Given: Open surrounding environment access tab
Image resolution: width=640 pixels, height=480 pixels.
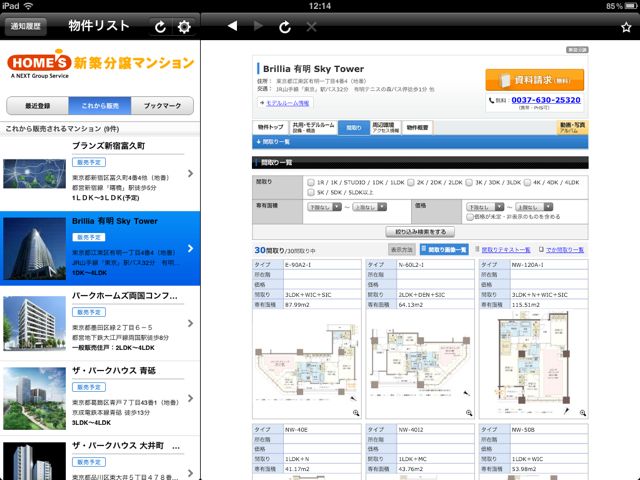Looking at the screenshot, I should pos(386,127).
